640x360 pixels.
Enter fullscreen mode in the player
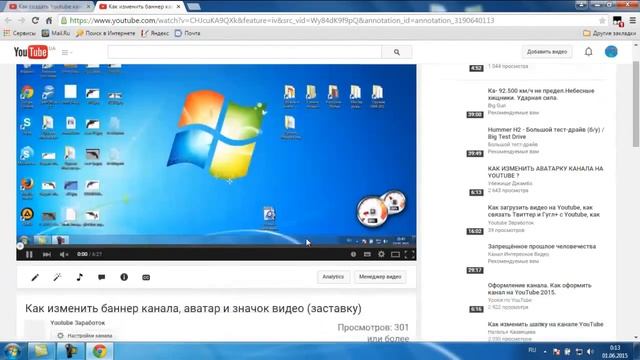tap(409, 254)
